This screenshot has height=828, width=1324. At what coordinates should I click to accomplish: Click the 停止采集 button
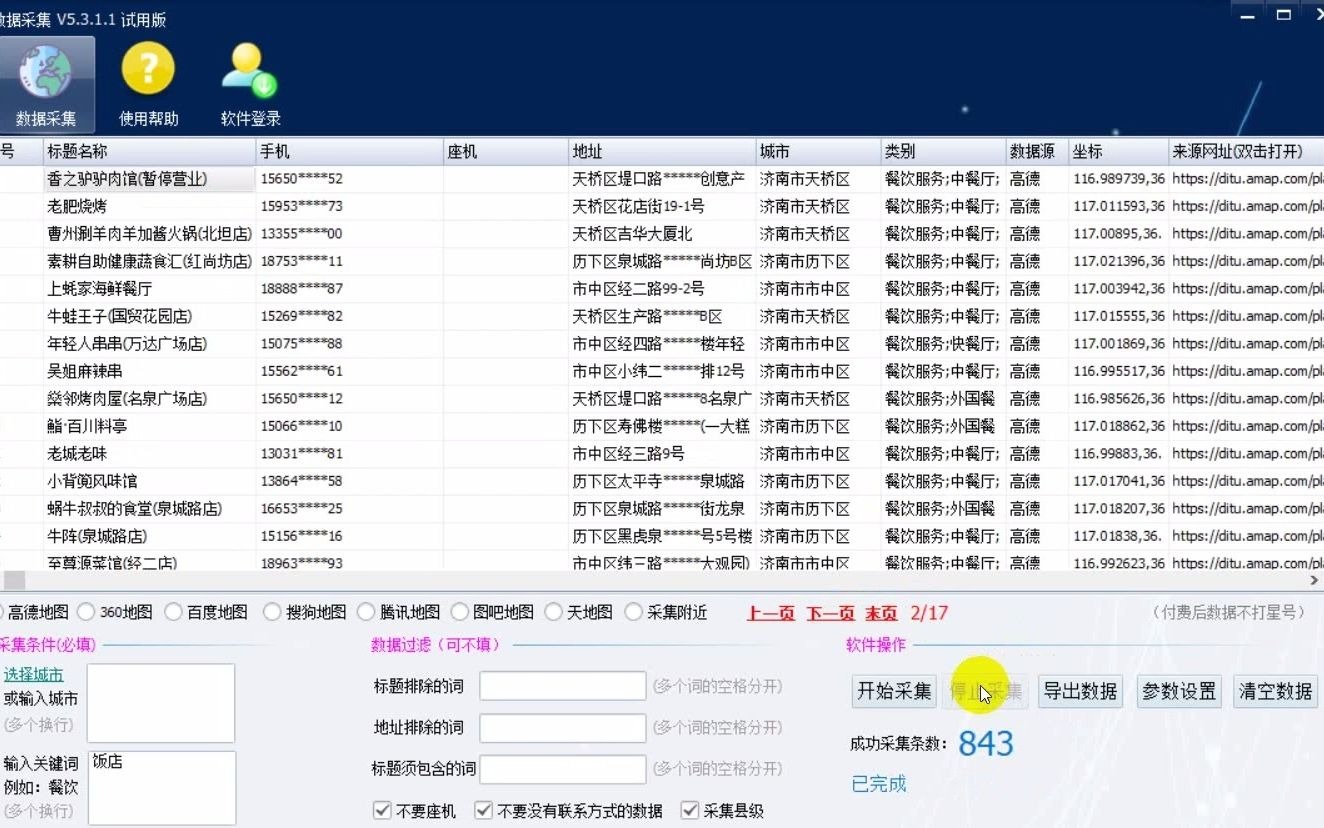click(x=985, y=691)
